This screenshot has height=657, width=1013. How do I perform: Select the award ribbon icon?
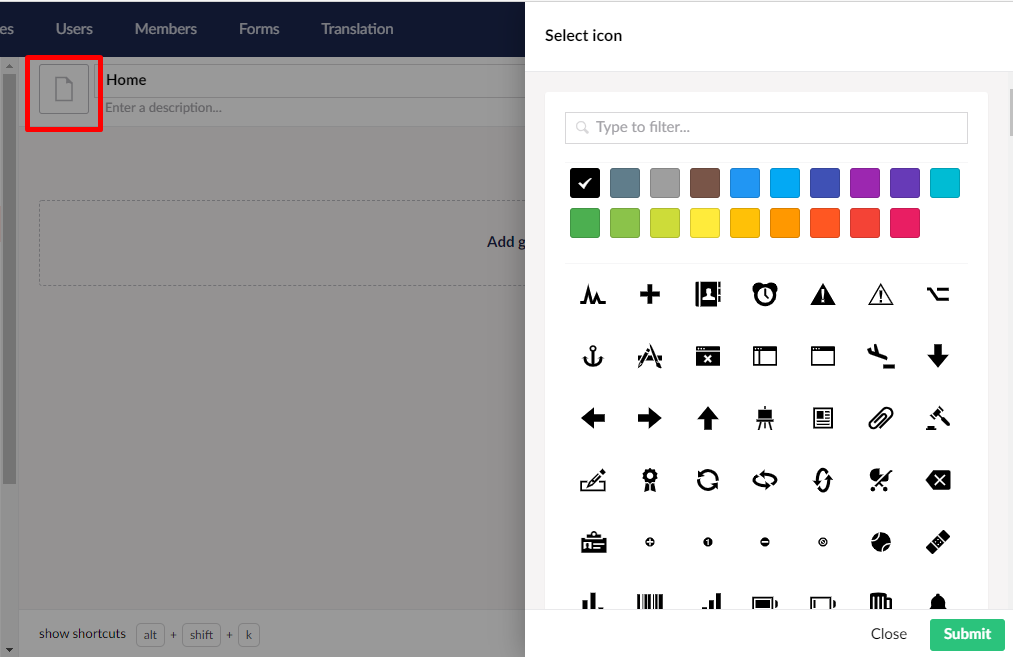click(650, 480)
